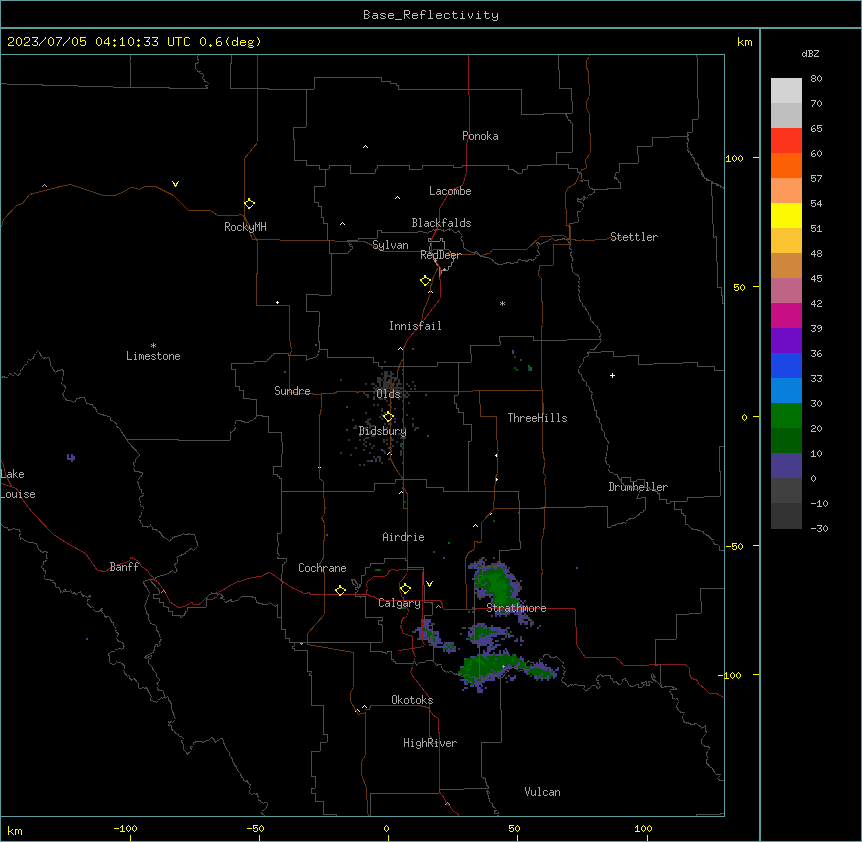Click the 0 tick on the right km axis
Image resolution: width=862 pixels, height=842 pixels.
[744, 417]
